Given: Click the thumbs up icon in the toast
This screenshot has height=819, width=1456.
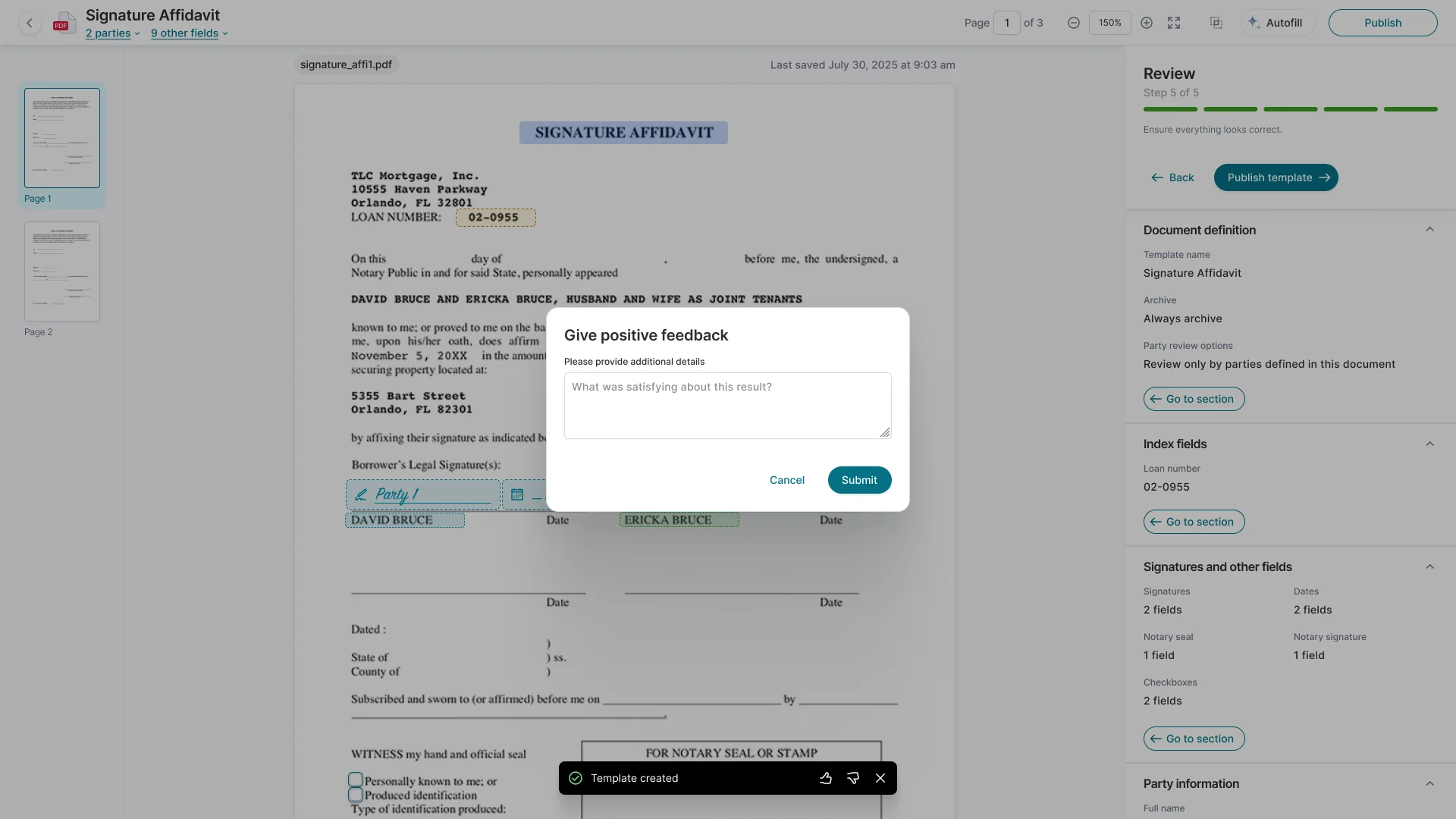Looking at the screenshot, I should (826, 778).
